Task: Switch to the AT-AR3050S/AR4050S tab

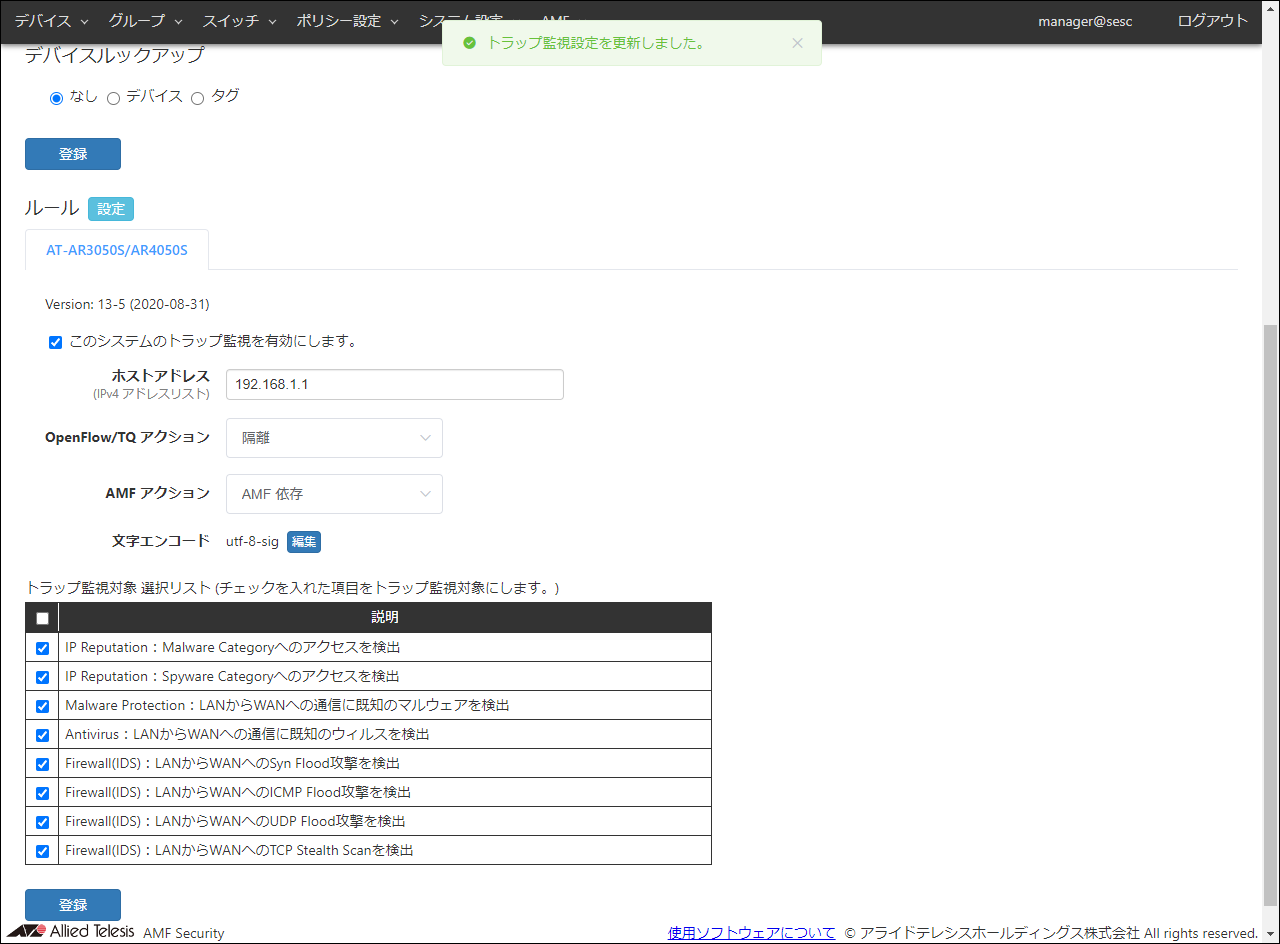Action: point(117,250)
